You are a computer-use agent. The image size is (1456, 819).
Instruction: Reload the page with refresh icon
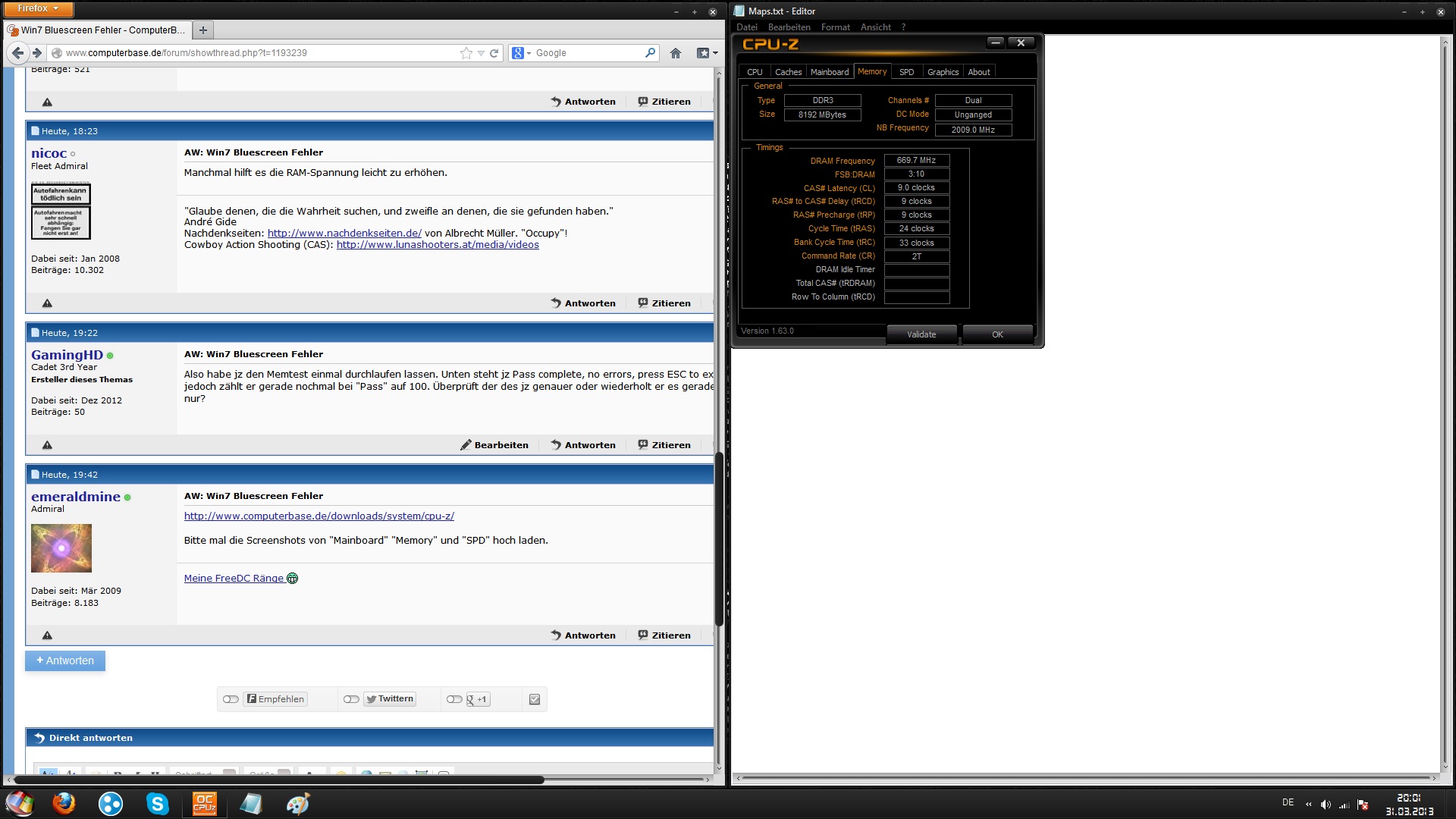(494, 53)
